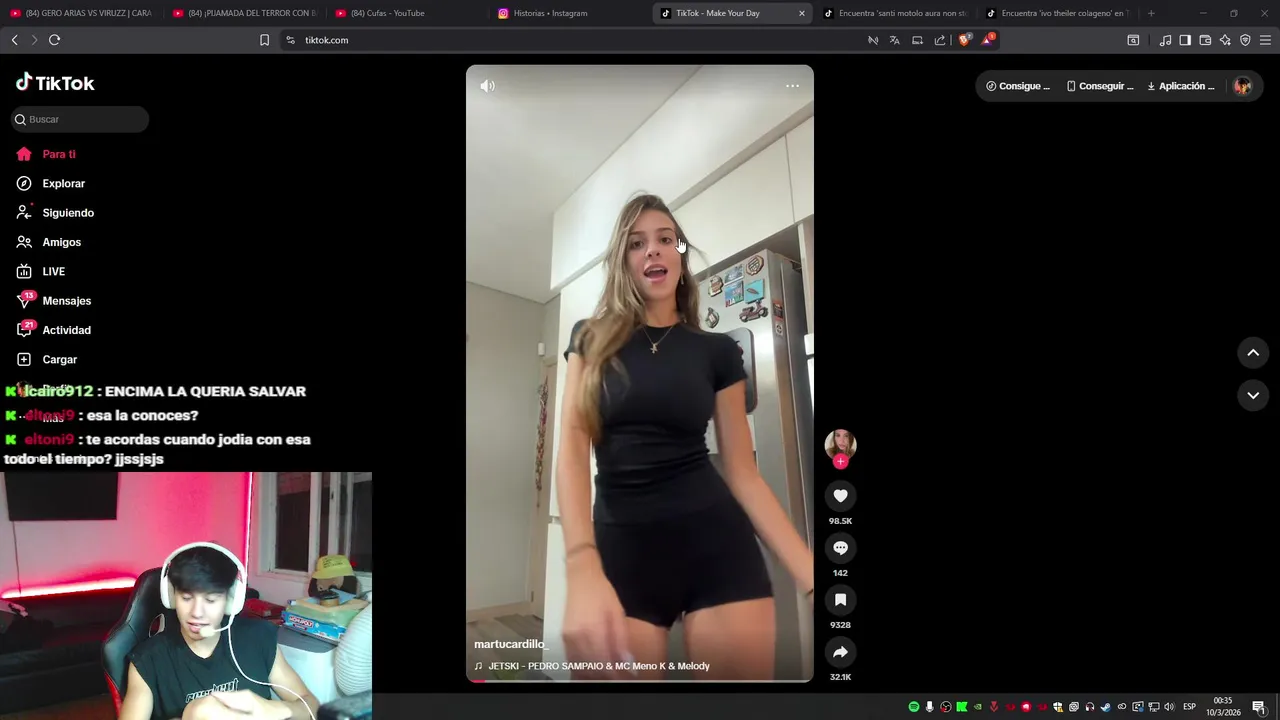Screen dimensions: 1280x720
Task: Open the Leo AI sparkle icon
Action: (x=1225, y=40)
